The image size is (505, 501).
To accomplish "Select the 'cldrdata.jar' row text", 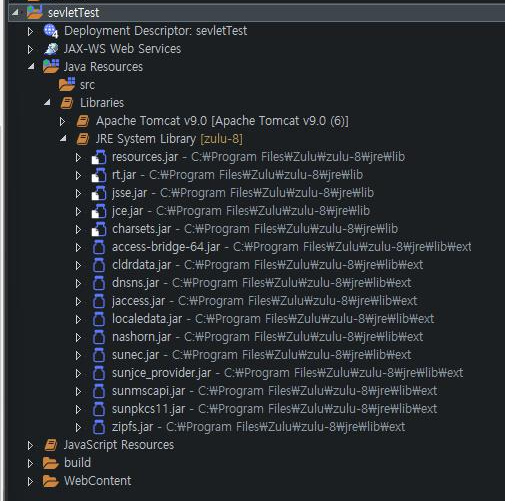I will [x=267, y=265].
